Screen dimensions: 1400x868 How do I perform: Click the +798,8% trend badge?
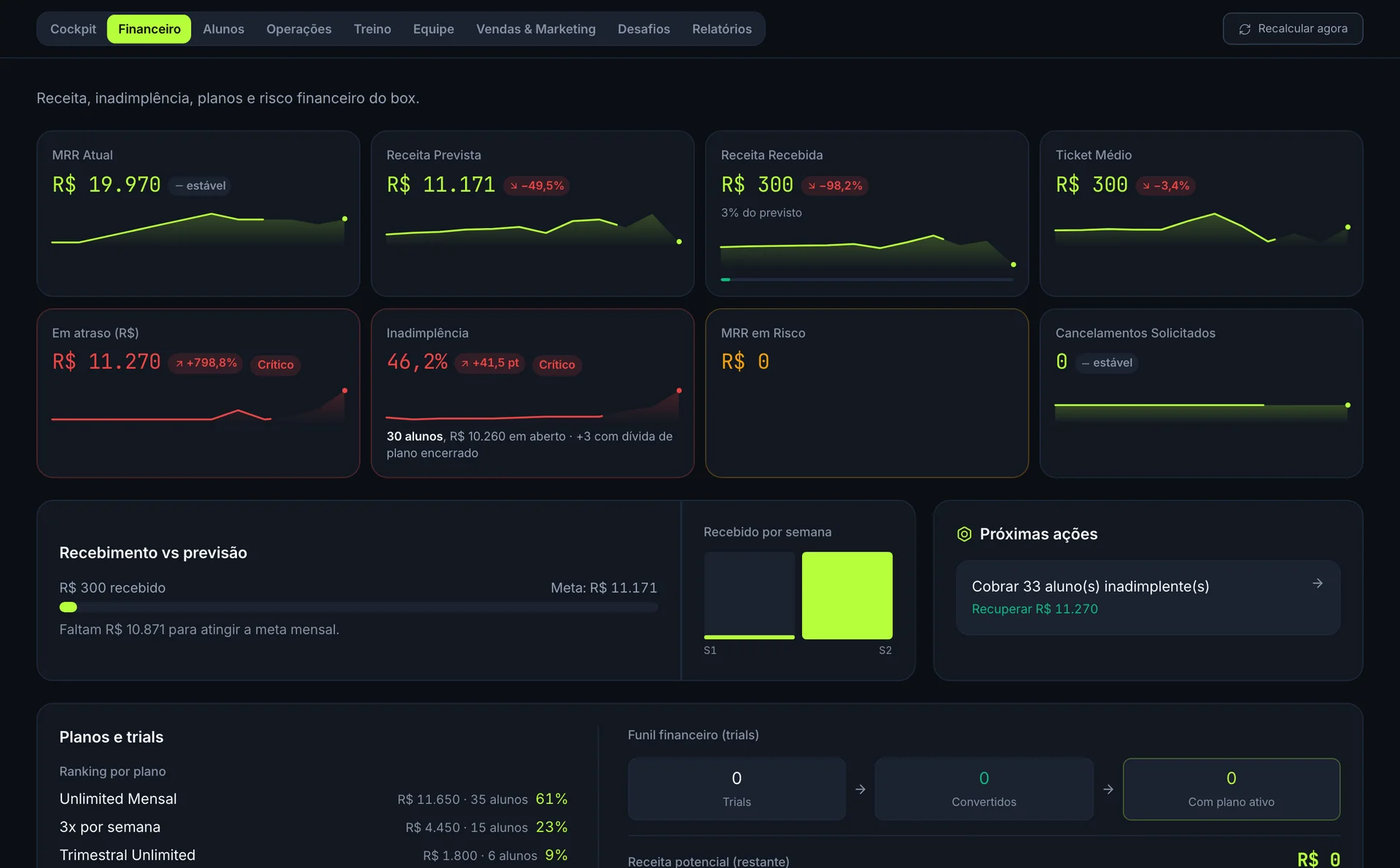206,363
